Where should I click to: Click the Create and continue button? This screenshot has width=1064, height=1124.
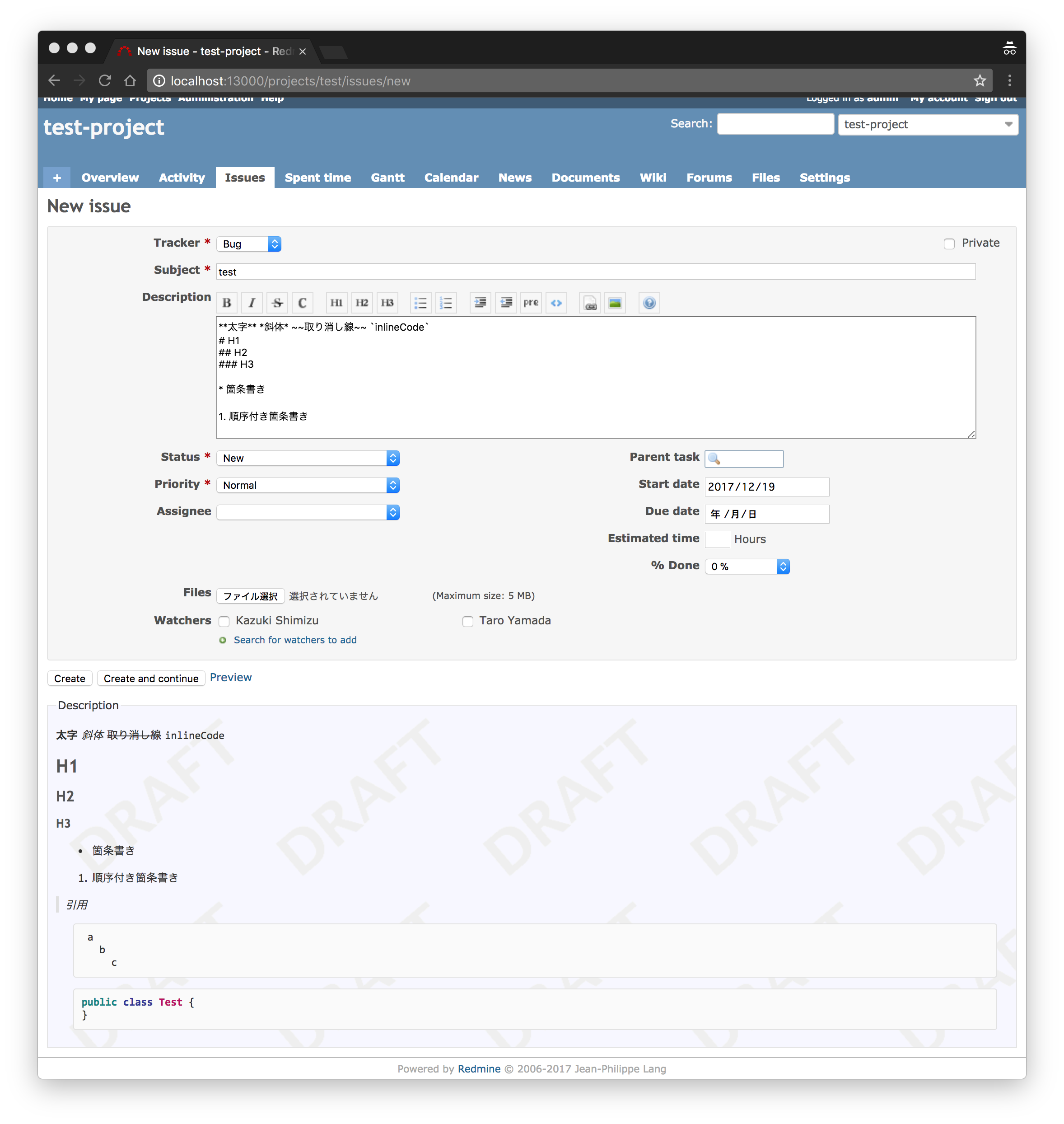(x=151, y=679)
